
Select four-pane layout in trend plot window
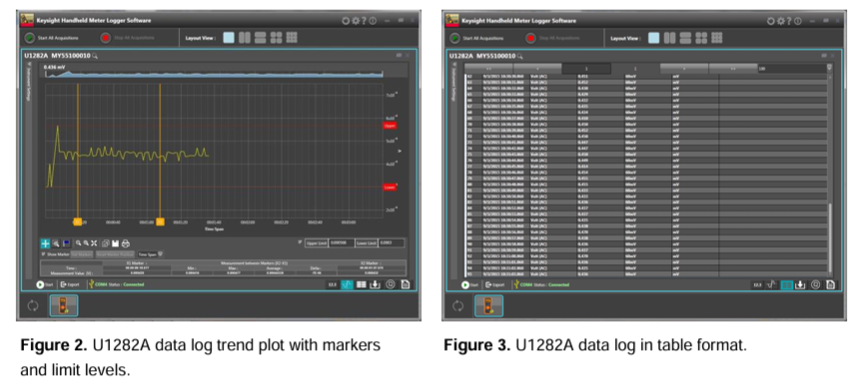tap(276, 38)
